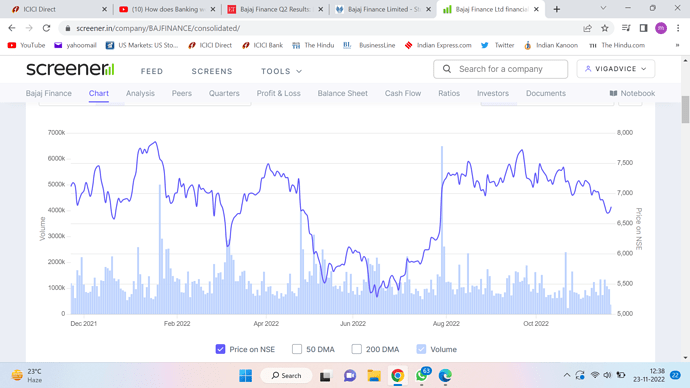Click Twitter bookmark icon

(x=484, y=45)
